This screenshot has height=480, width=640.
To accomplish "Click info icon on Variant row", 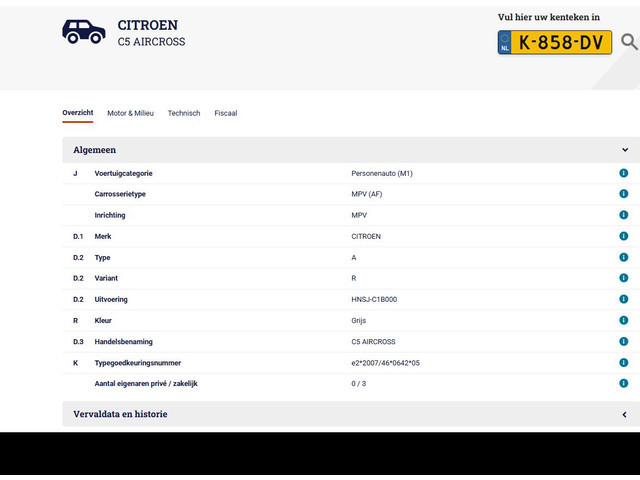I will 623,278.
